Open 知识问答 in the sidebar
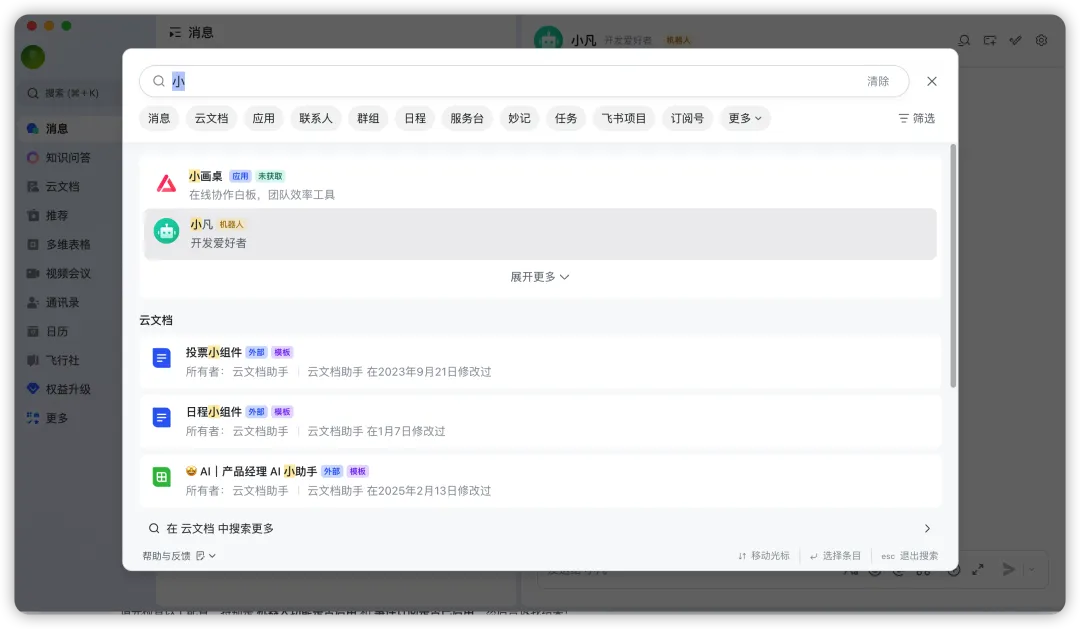This screenshot has height=629, width=1080. tap(68, 158)
